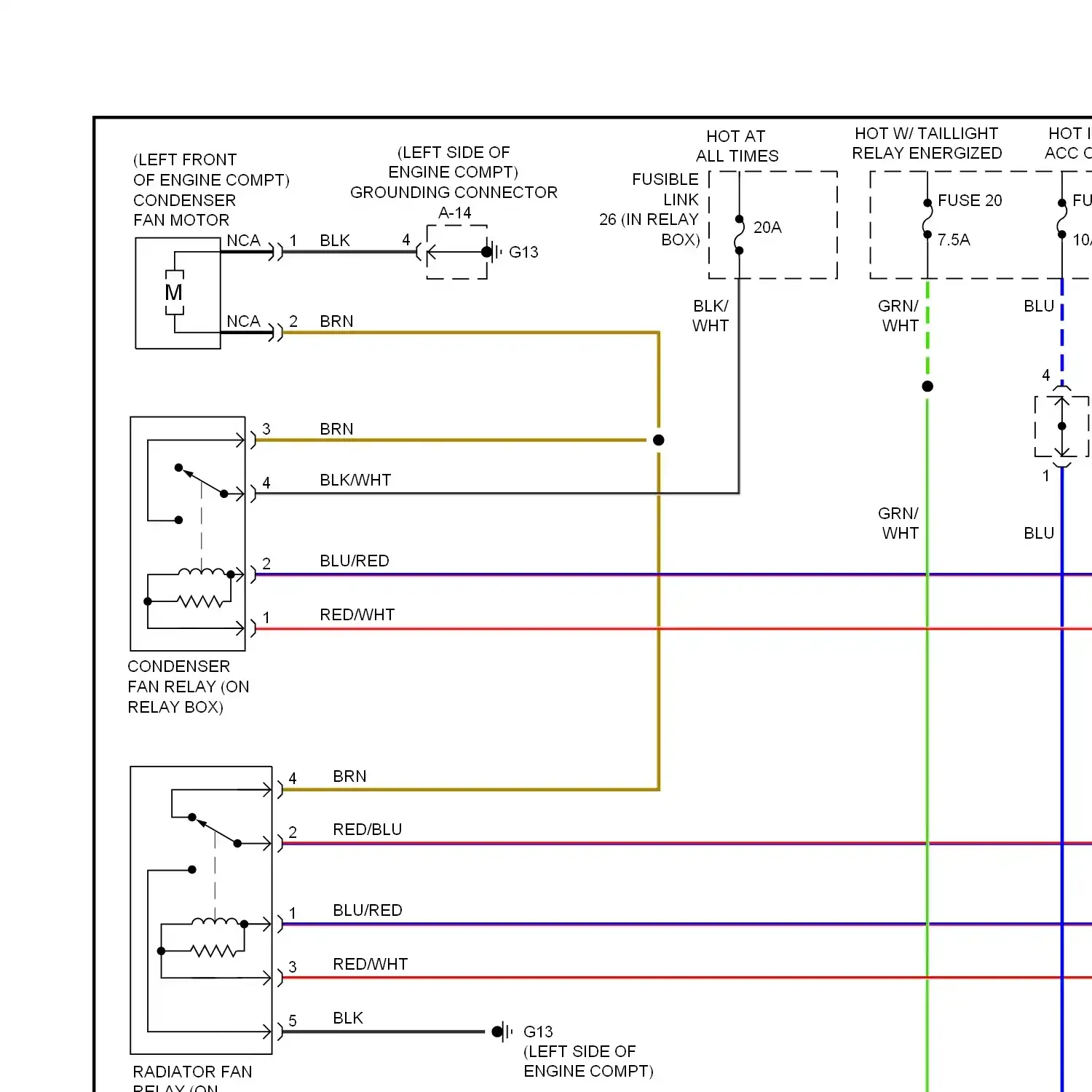Click the condenser fan motor M symbol
Screen dimensions: 1092x1092
tap(174, 293)
